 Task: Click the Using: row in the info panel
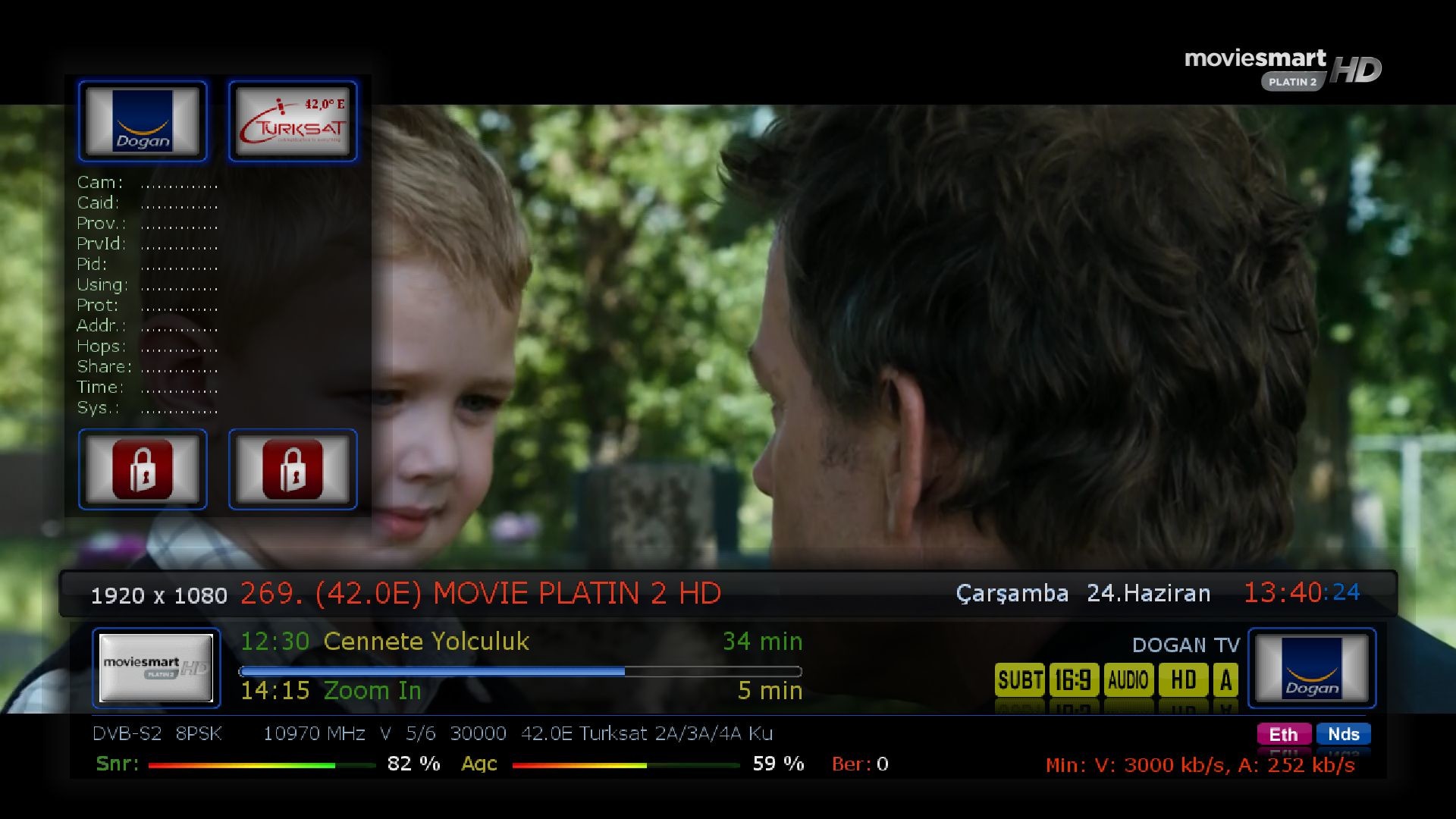[x=147, y=285]
